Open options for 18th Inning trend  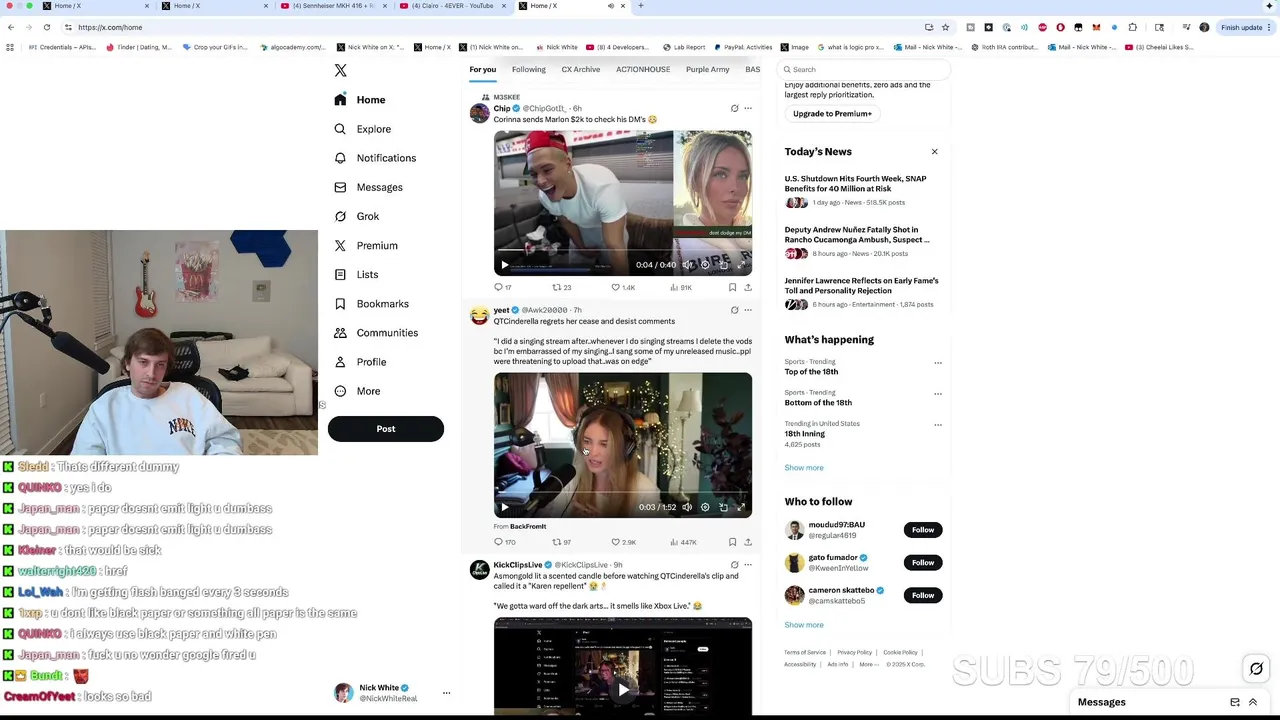click(937, 425)
